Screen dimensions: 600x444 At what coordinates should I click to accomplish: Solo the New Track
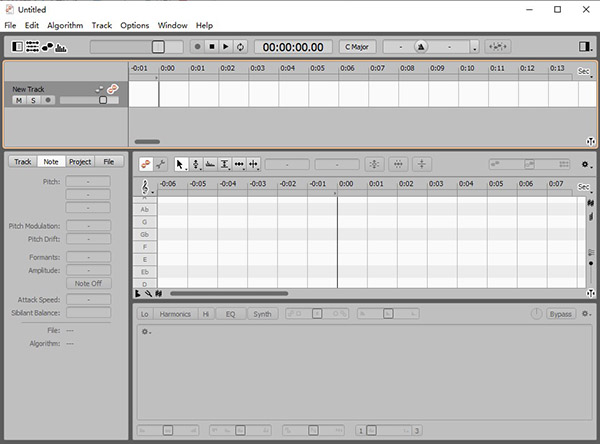click(x=32, y=100)
